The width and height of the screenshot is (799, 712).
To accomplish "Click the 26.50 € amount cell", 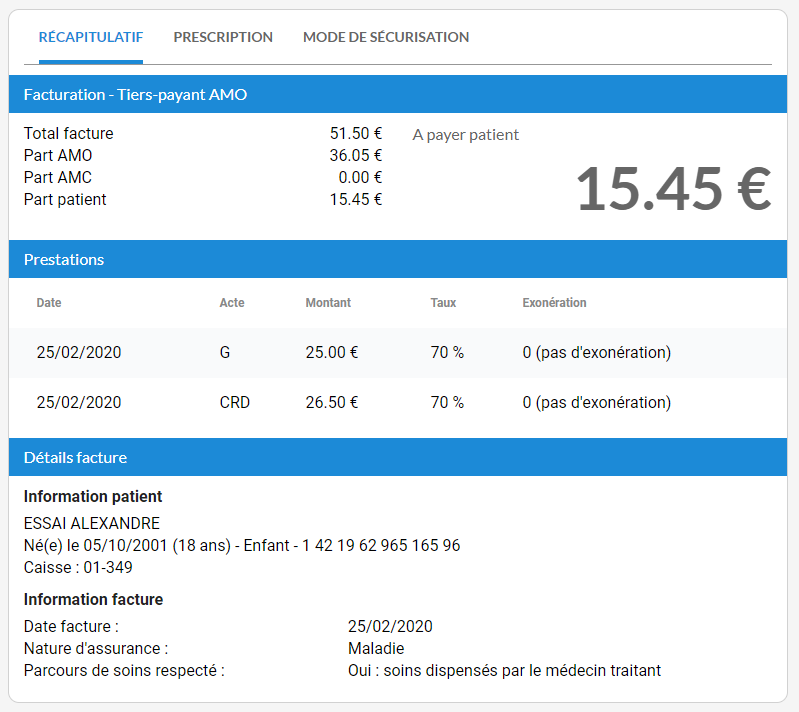I will (331, 402).
